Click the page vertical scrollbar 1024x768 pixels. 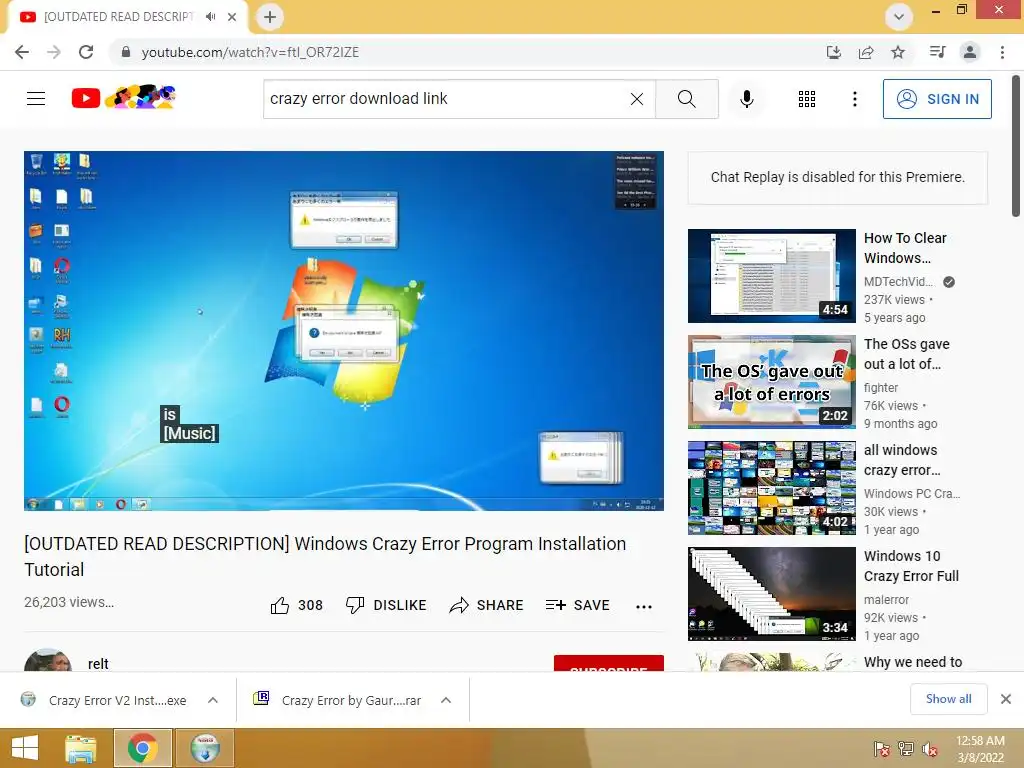1016,147
